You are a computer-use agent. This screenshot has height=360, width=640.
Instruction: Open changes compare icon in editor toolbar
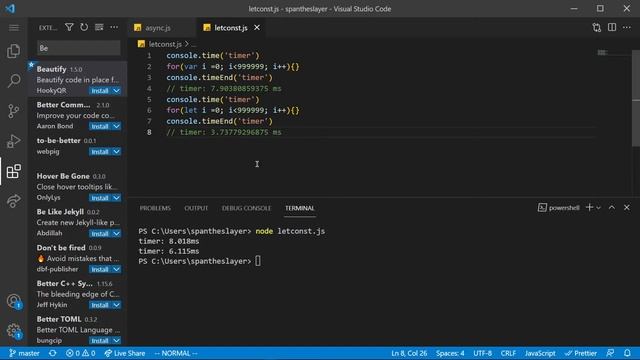click(x=597, y=27)
